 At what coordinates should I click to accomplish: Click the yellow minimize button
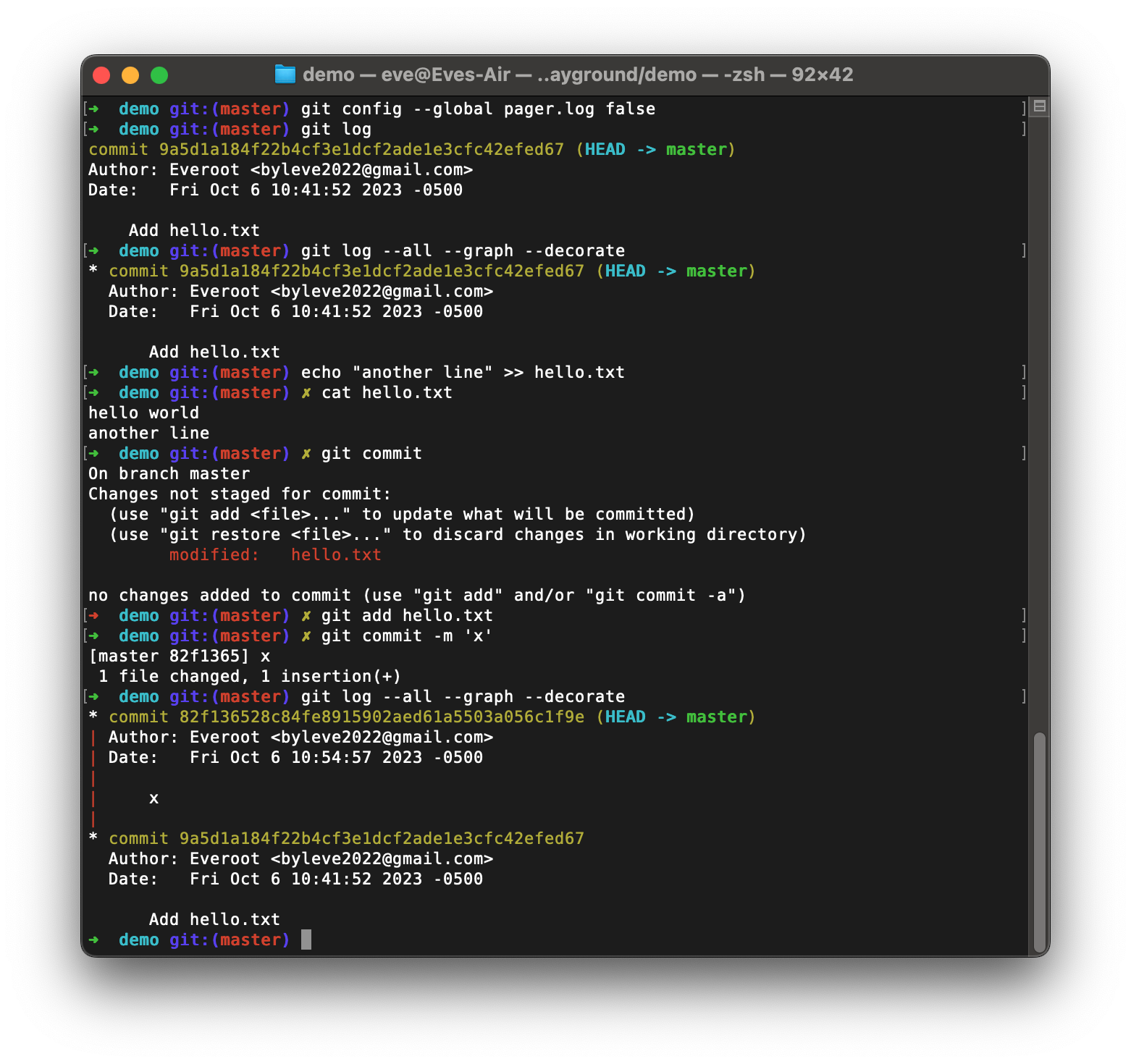[x=131, y=75]
